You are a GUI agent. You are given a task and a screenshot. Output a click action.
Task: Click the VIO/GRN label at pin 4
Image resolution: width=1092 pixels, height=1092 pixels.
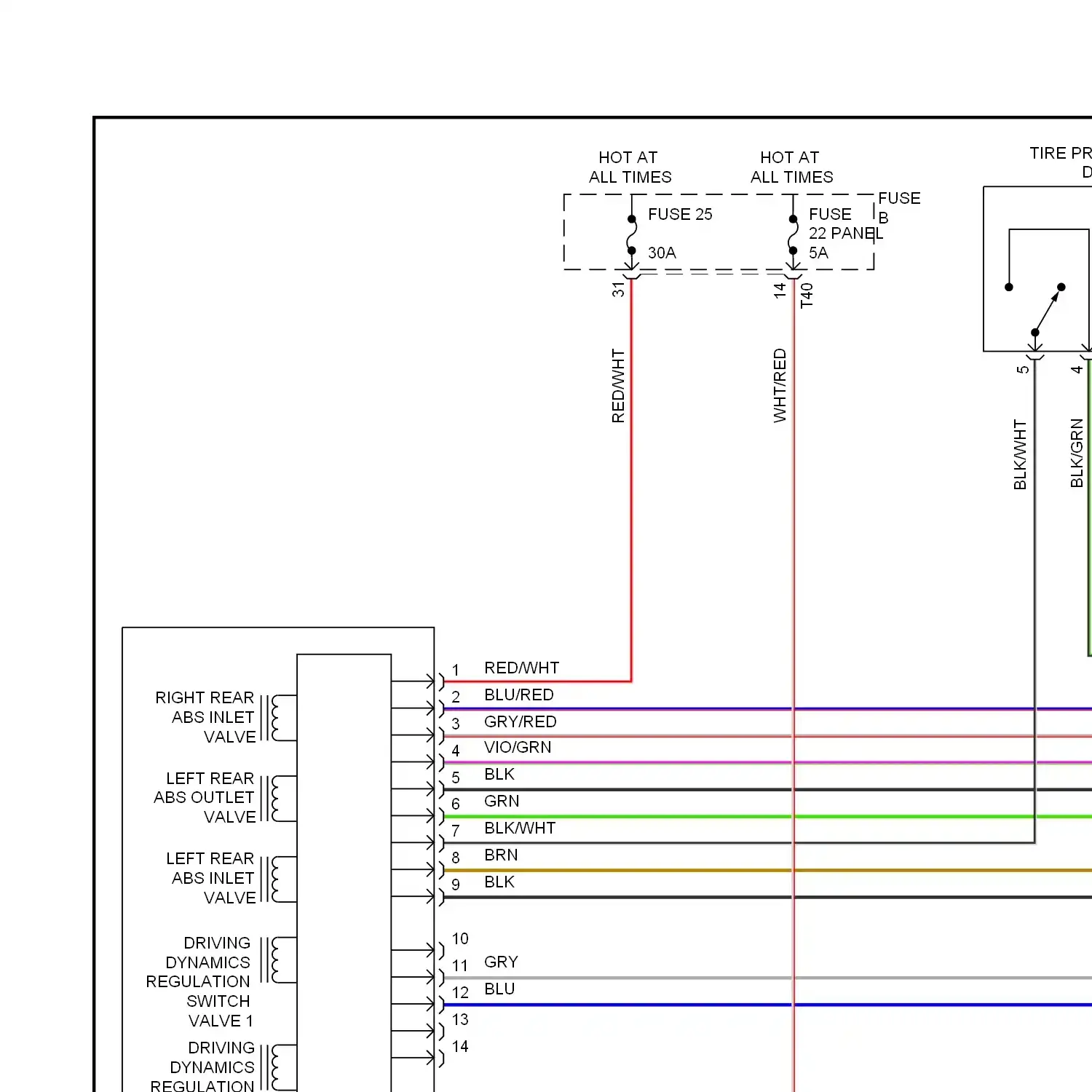(518, 747)
